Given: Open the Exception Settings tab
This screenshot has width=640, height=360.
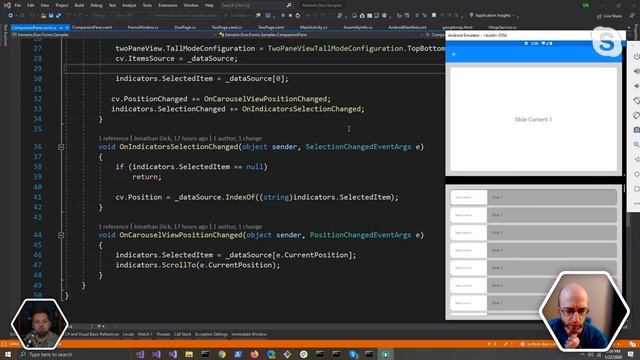Looking at the screenshot, I should (x=211, y=334).
